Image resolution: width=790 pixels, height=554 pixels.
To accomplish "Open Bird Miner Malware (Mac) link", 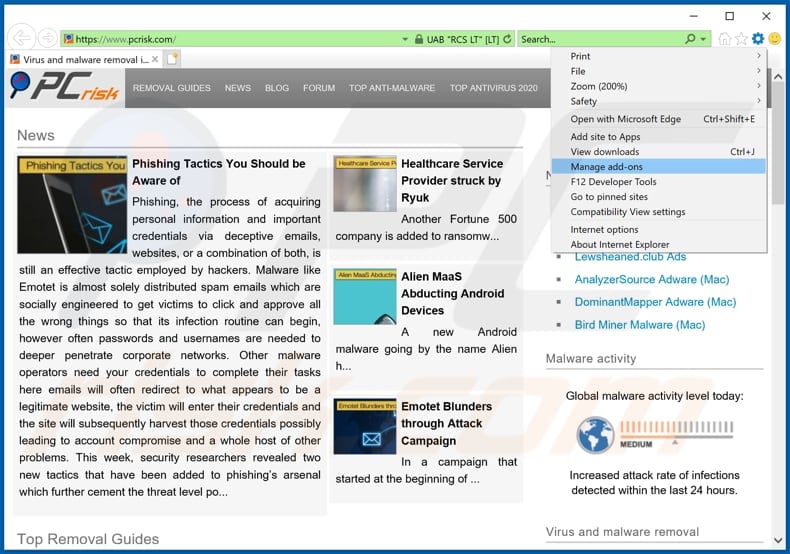I will tap(640, 325).
